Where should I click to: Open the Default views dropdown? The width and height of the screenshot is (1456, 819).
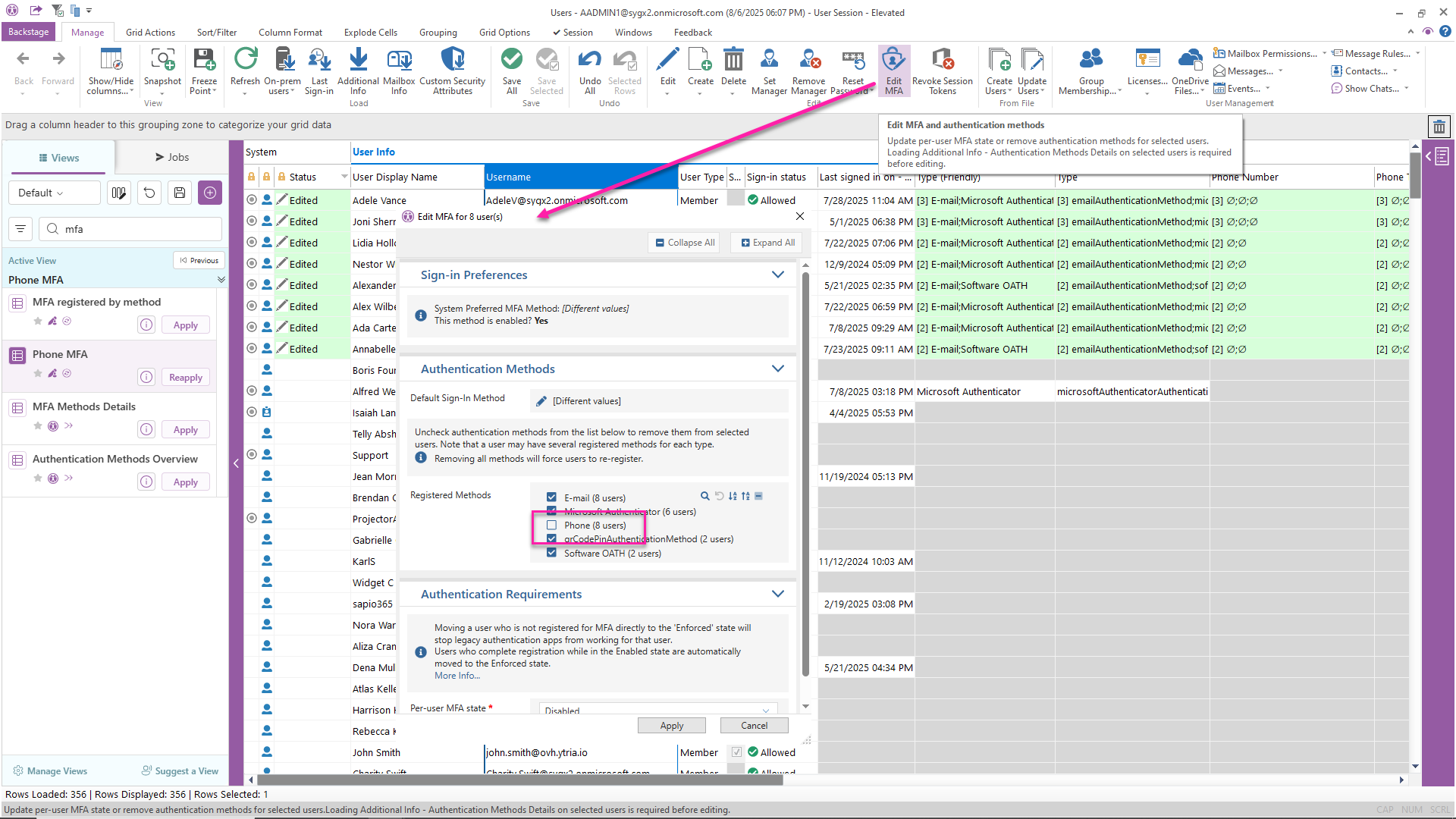pos(55,193)
